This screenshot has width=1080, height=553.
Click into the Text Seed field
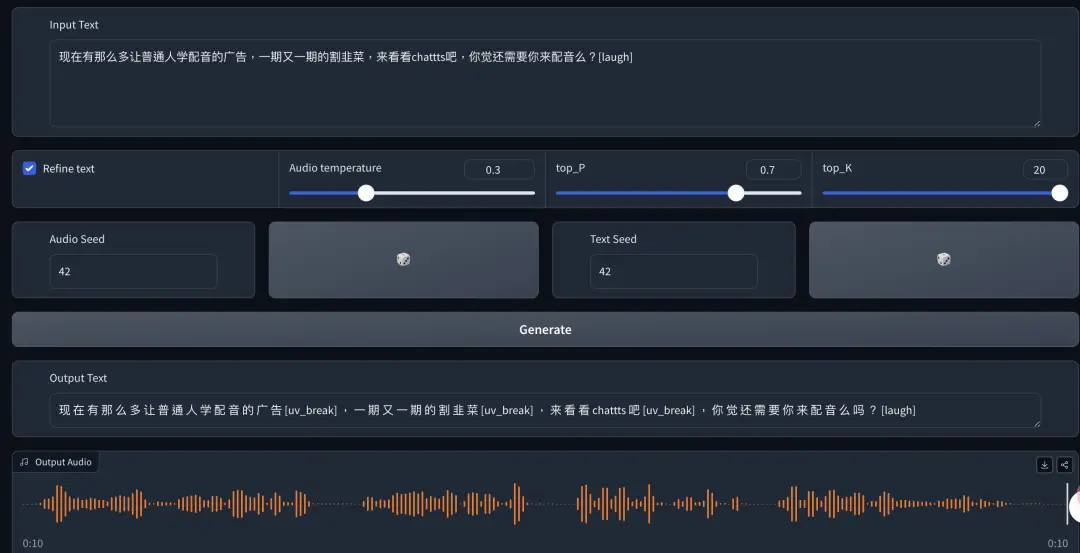673,271
